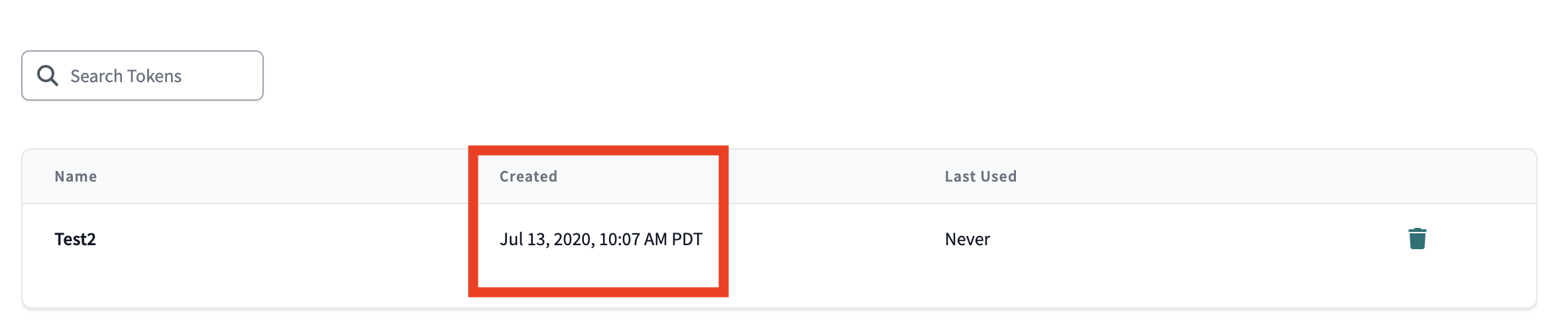Click the Jul 13, 2020 created date

546,239
